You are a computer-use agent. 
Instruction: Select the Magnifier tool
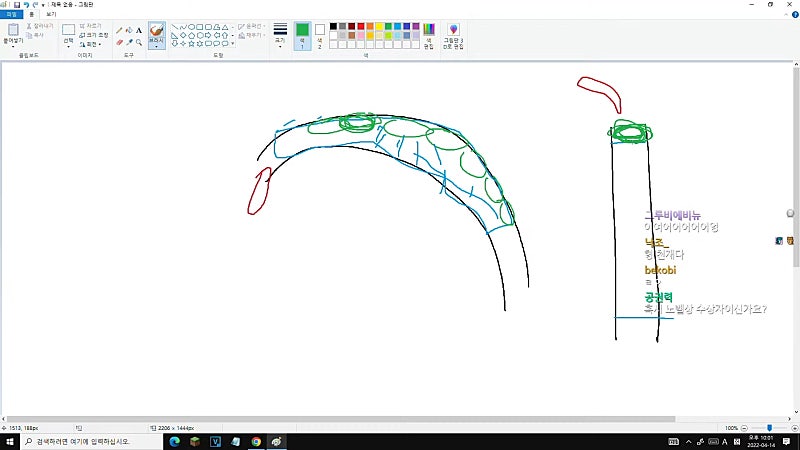coord(139,42)
